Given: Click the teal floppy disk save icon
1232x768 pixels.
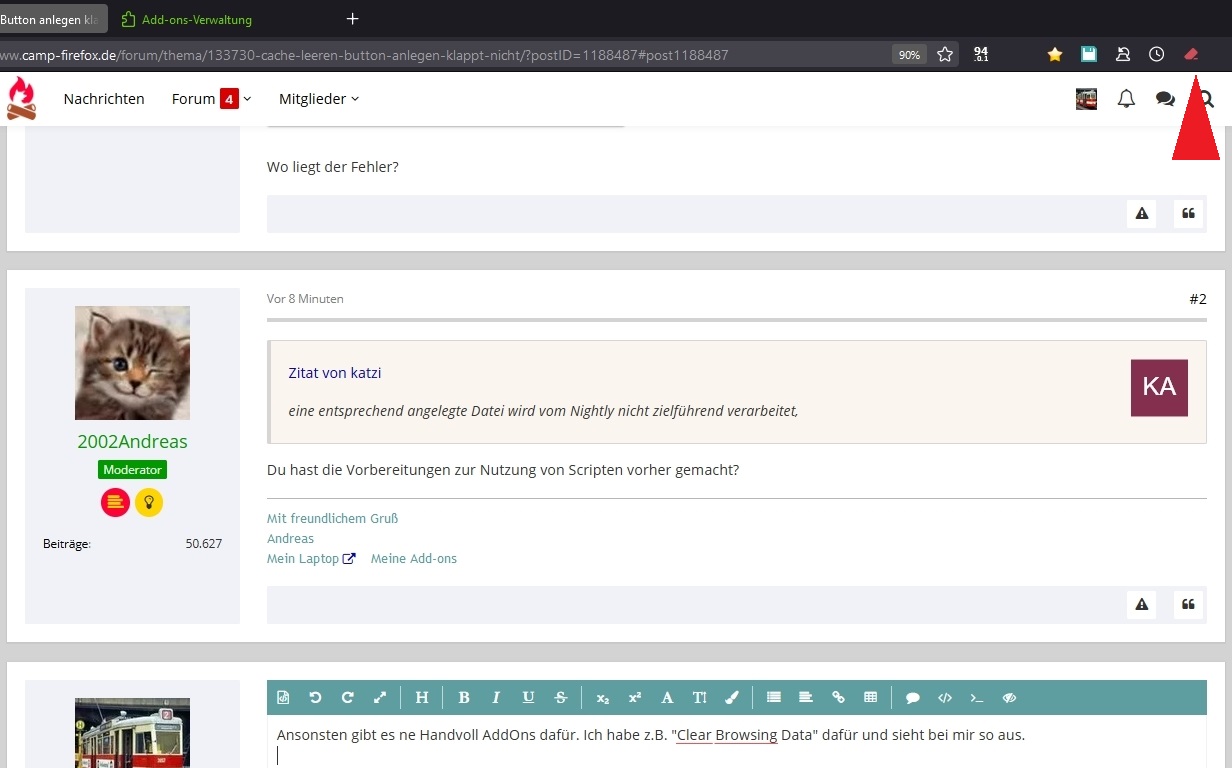Looking at the screenshot, I should point(1089,55).
